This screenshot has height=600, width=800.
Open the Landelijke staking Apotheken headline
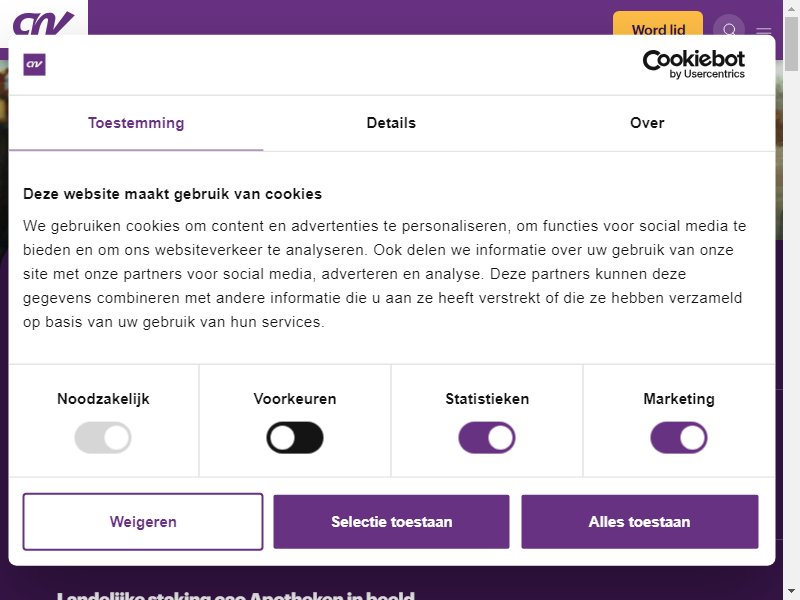coord(235,595)
